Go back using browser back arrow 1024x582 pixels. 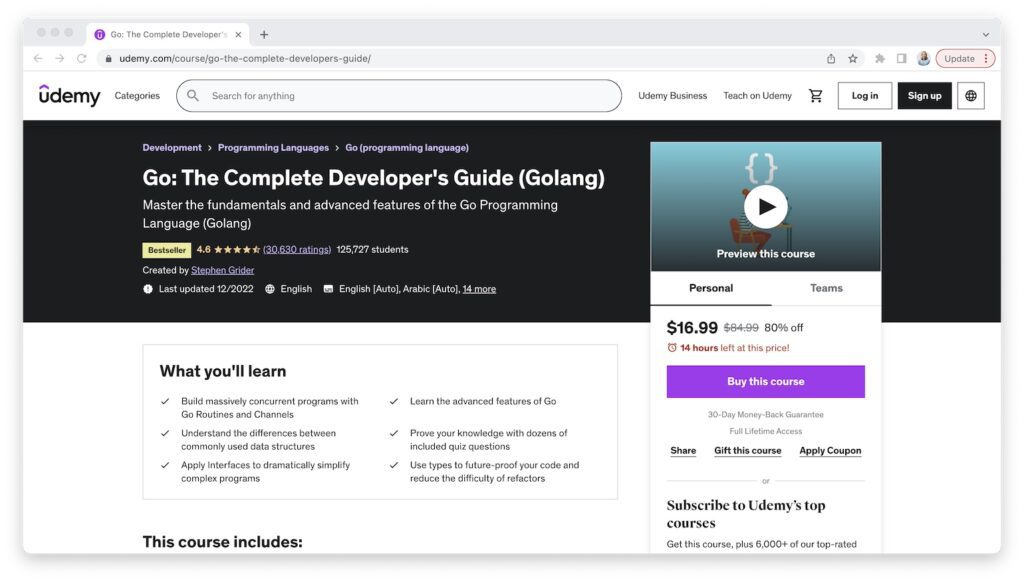coord(38,58)
